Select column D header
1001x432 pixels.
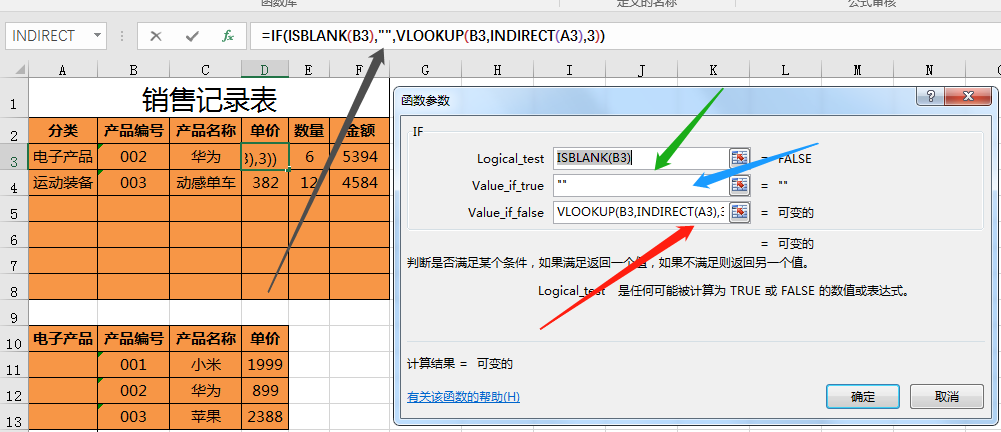(265, 70)
